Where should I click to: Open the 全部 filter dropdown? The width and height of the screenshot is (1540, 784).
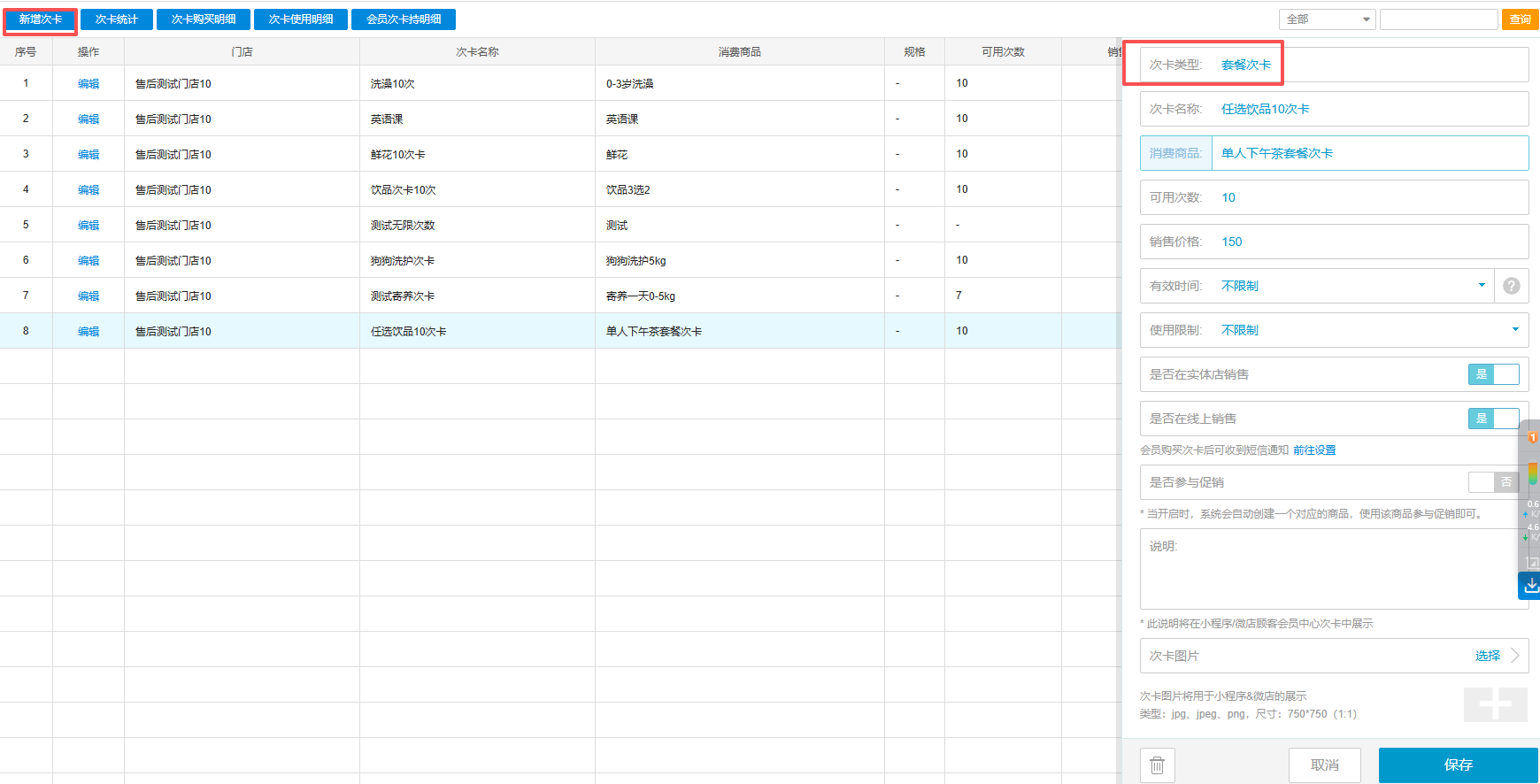click(x=1327, y=19)
